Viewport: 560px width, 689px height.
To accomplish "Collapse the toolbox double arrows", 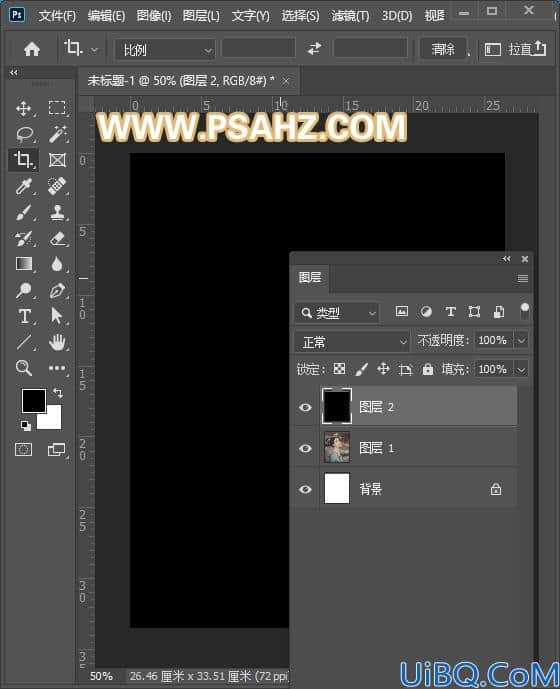I will pos(14,73).
